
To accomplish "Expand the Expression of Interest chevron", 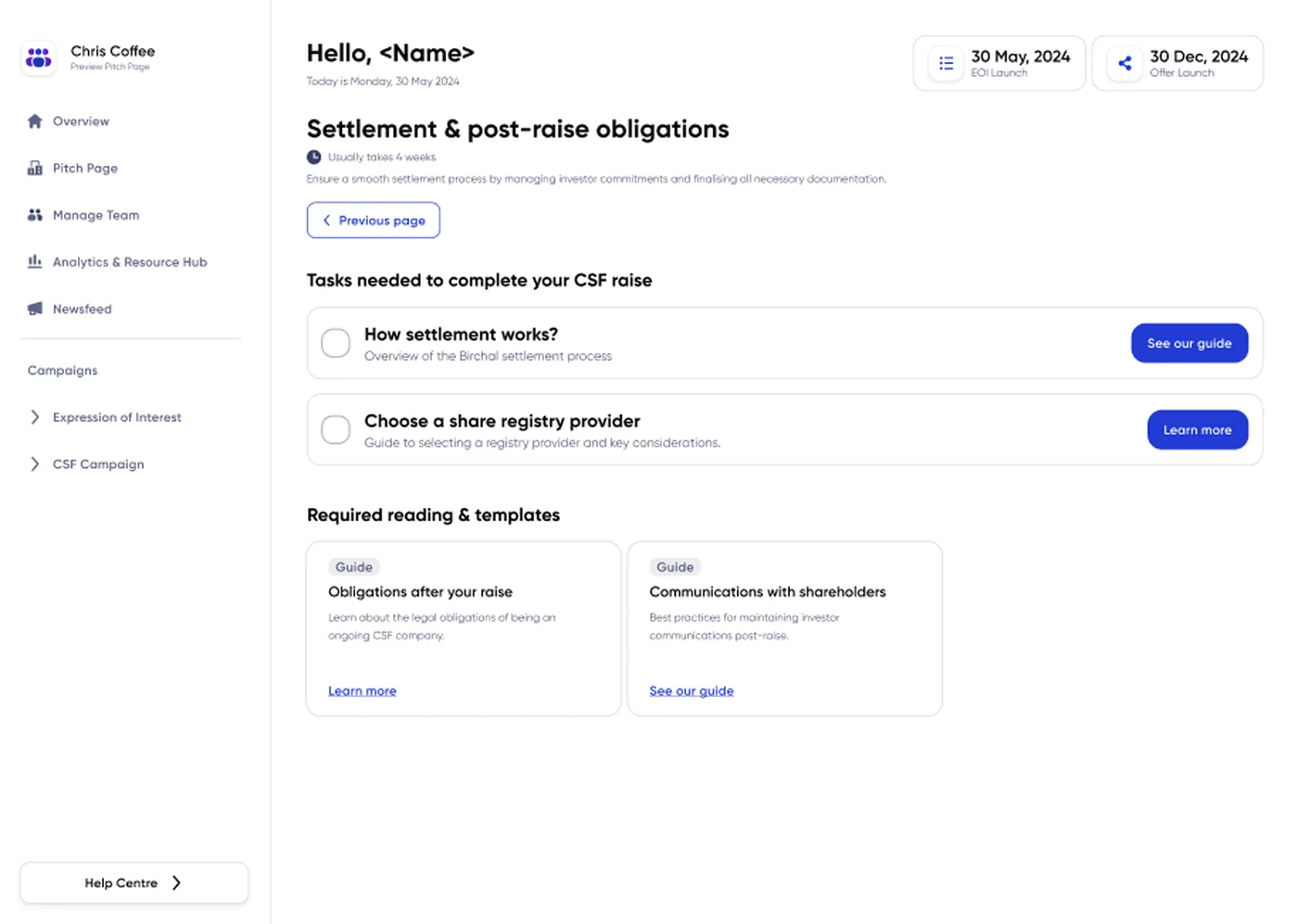I will 35,417.
